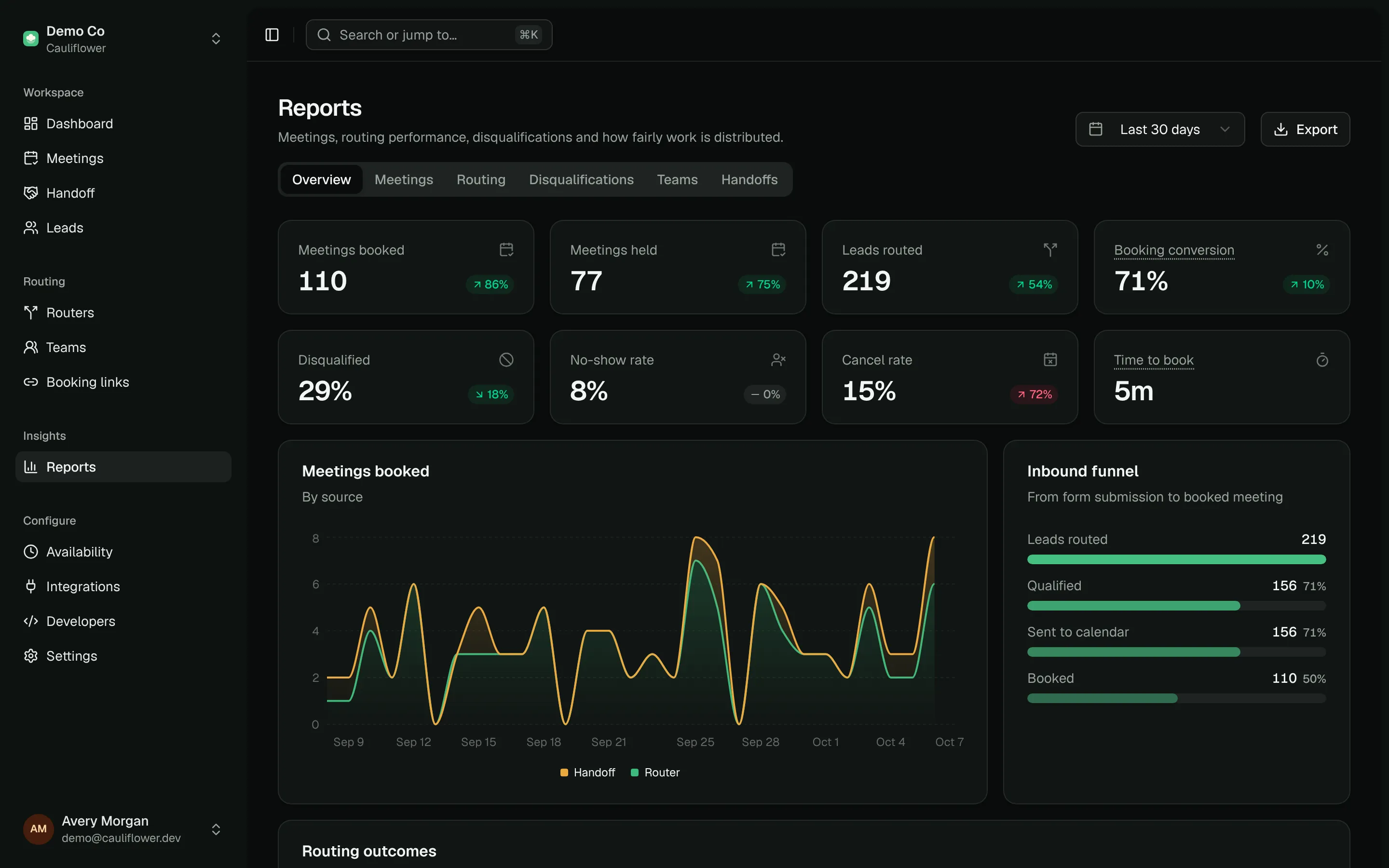Open the Handoff sidebar item
Image resolution: width=1389 pixels, height=868 pixels.
pyautogui.click(x=123, y=193)
